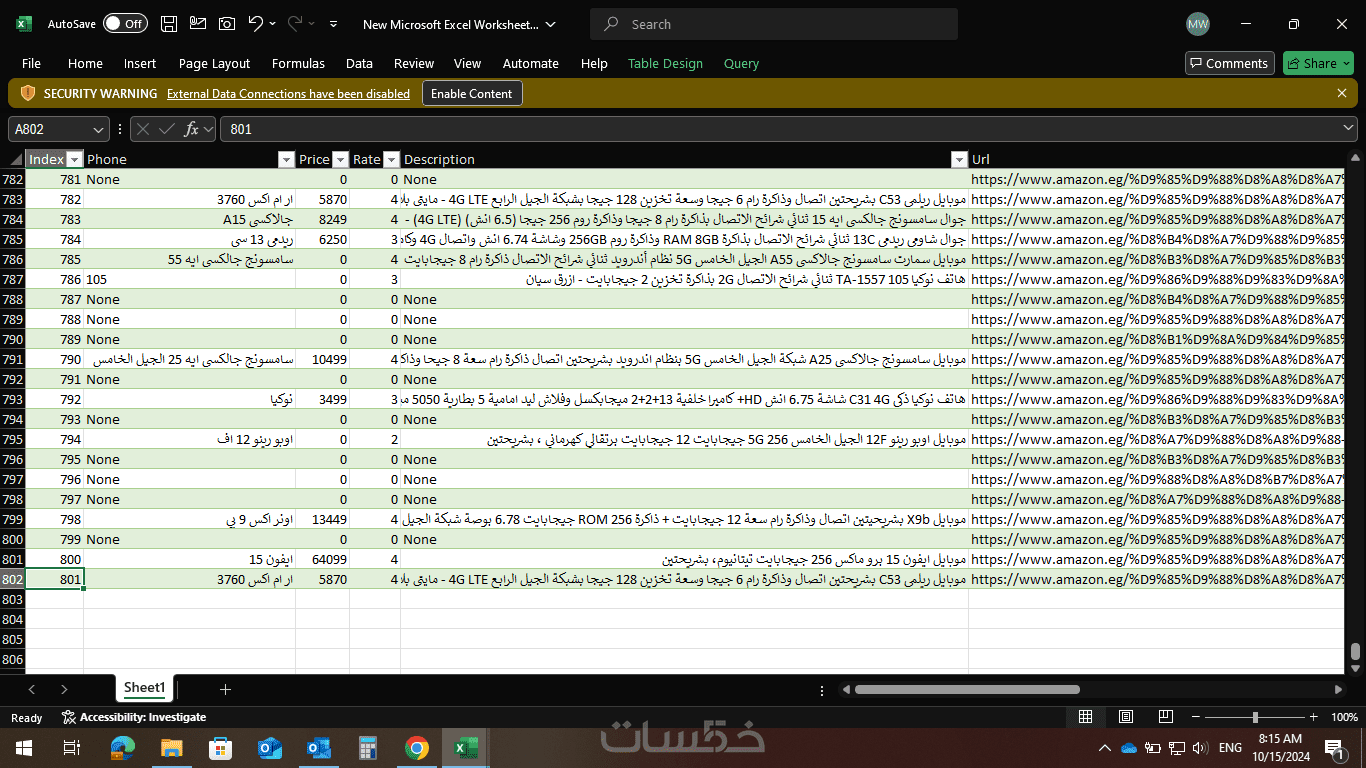Click the volume speaker icon in system tray
This screenshot has width=1366, height=768.
coord(1199,748)
